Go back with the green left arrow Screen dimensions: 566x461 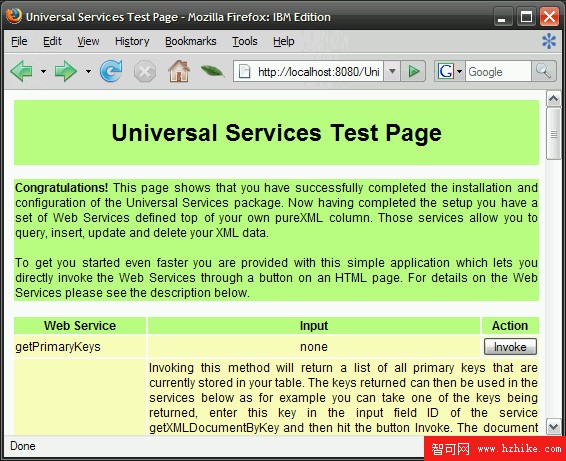pyautogui.click(x=22, y=71)
